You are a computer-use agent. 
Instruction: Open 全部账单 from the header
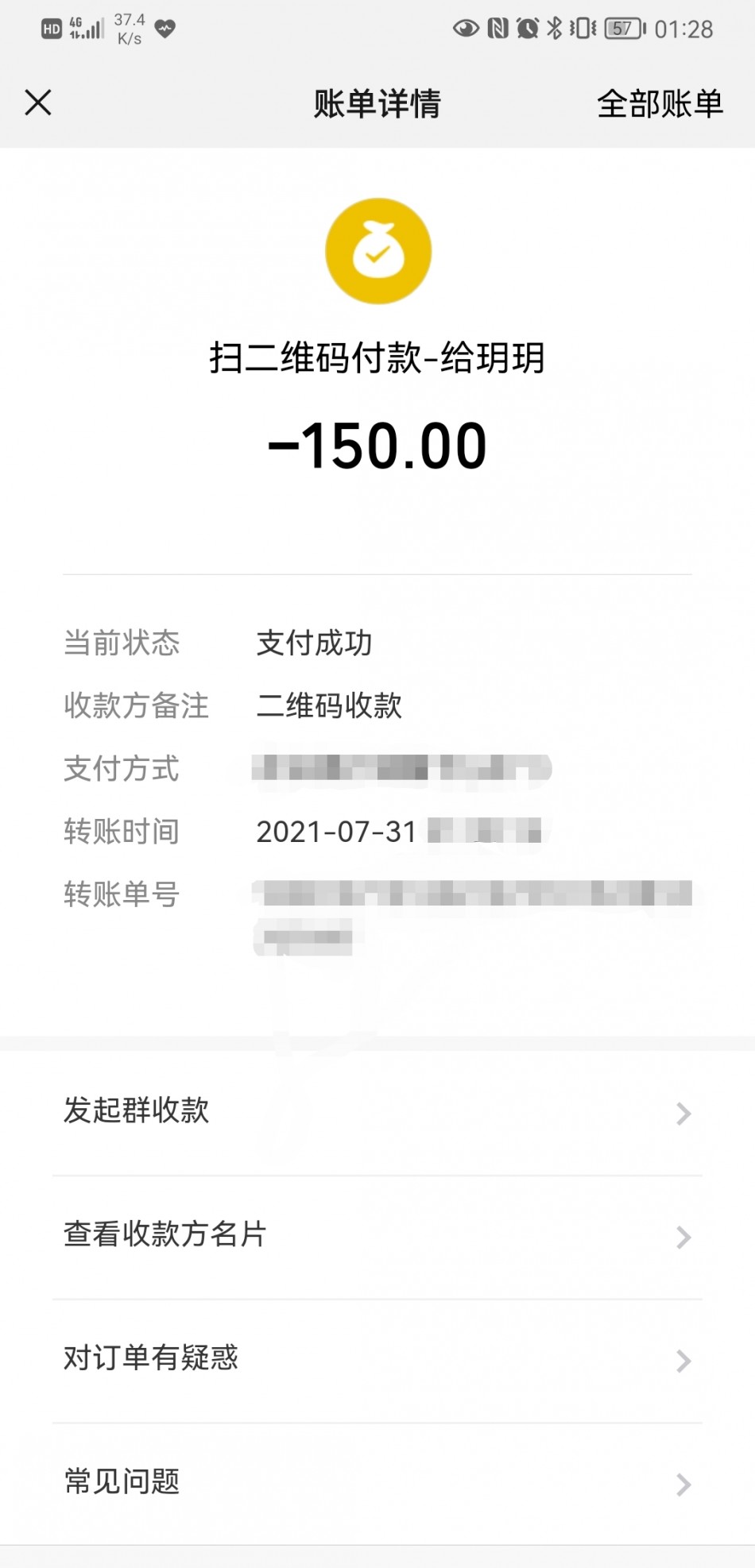[x=660, y=103]
